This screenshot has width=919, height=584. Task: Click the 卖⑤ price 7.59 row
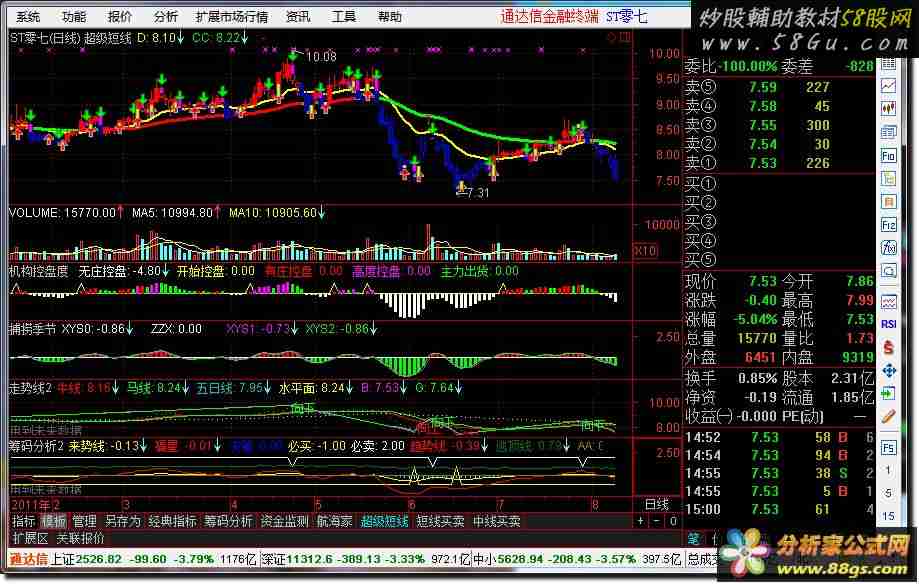(x=779, y=87)
